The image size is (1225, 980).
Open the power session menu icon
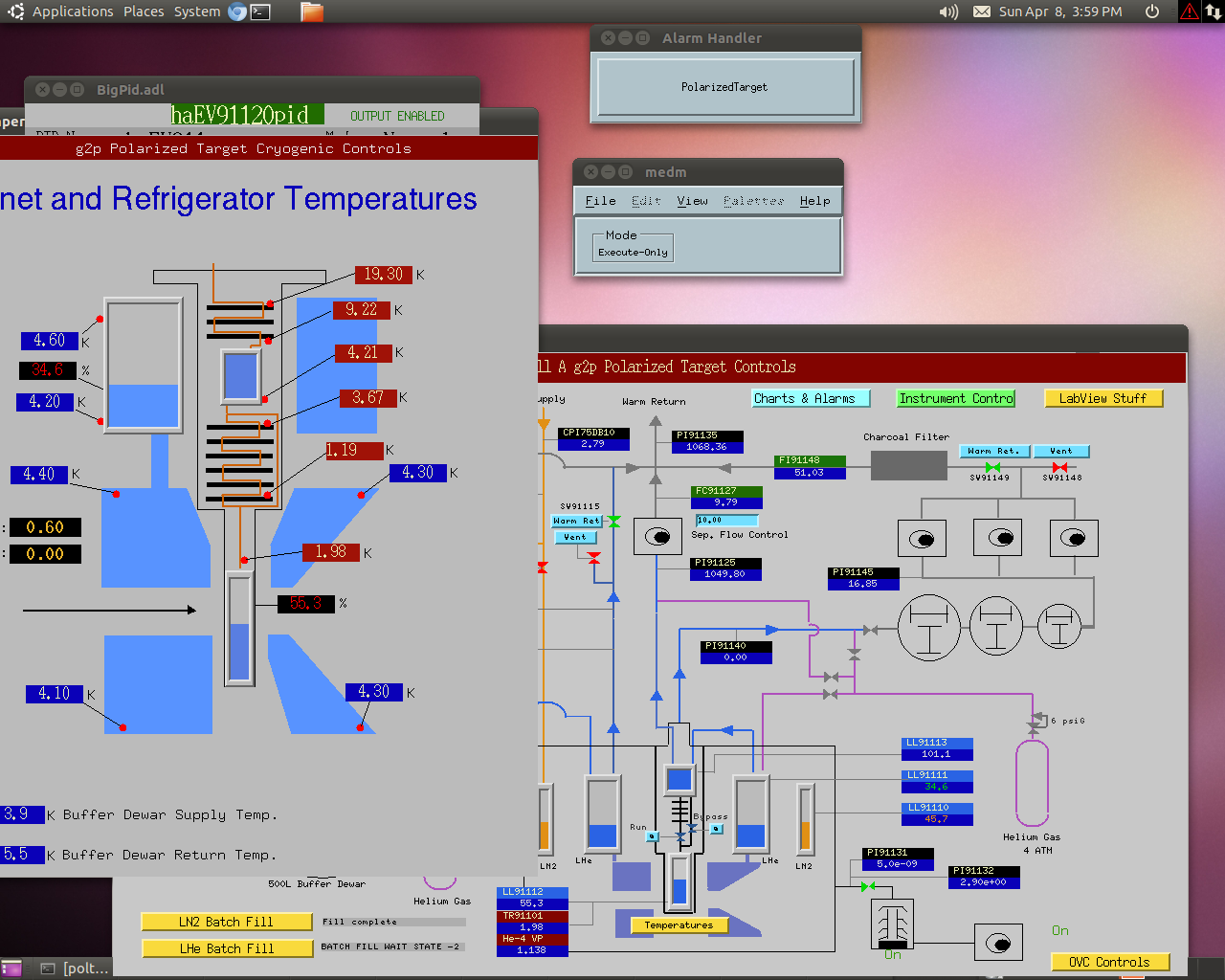1152,11
